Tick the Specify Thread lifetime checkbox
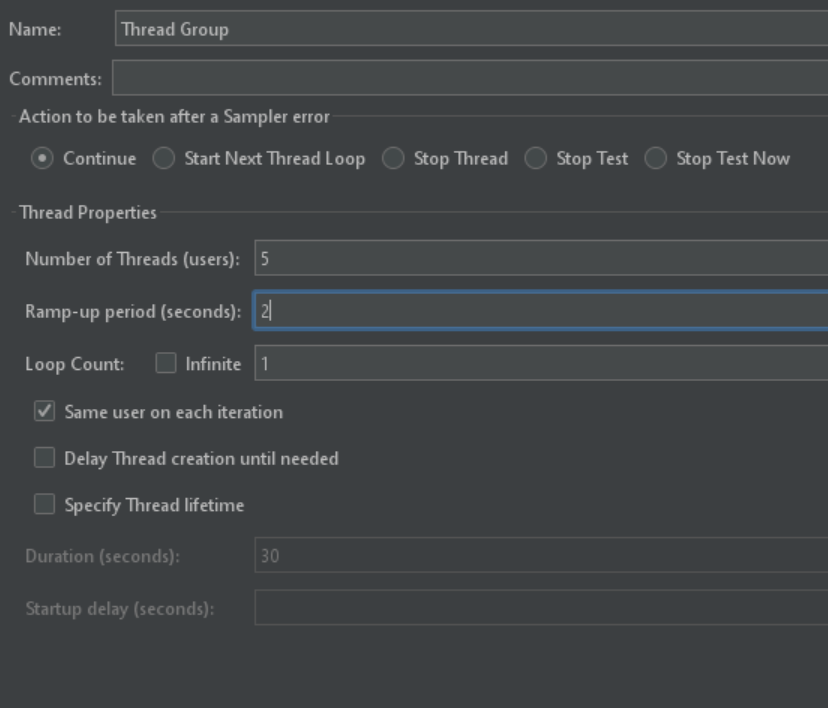Image resolution: width=828 pixels, height=708 pixels. 44,504
